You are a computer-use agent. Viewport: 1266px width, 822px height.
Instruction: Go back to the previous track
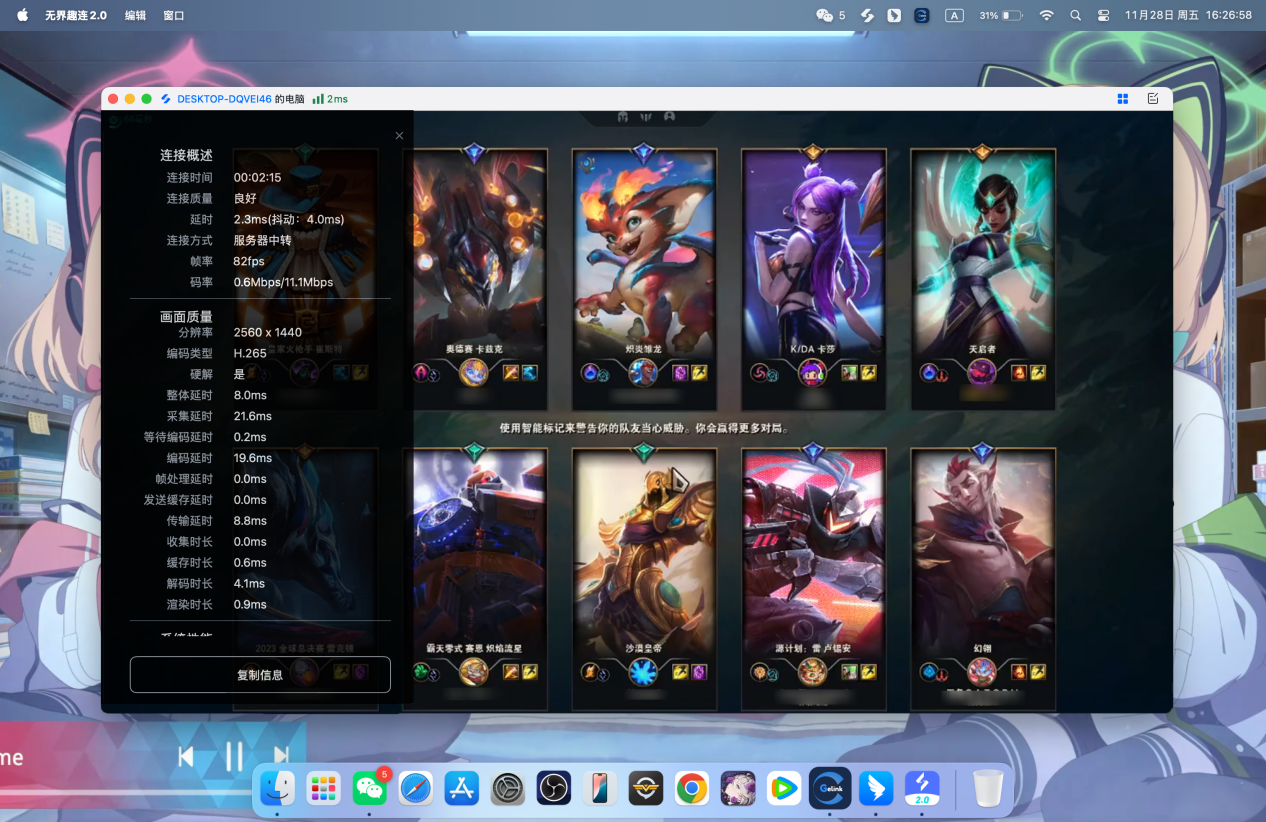(x=186, y=757)
